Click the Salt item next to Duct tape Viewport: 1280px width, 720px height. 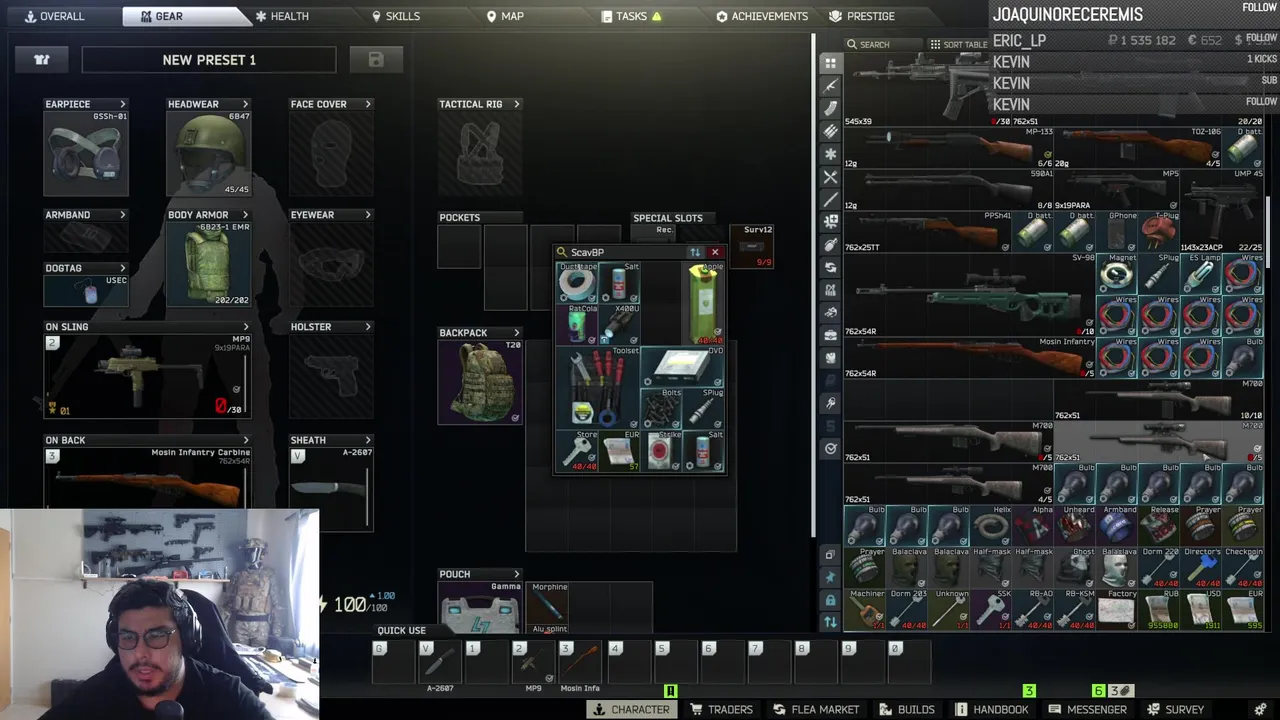[x=619, y=283]
